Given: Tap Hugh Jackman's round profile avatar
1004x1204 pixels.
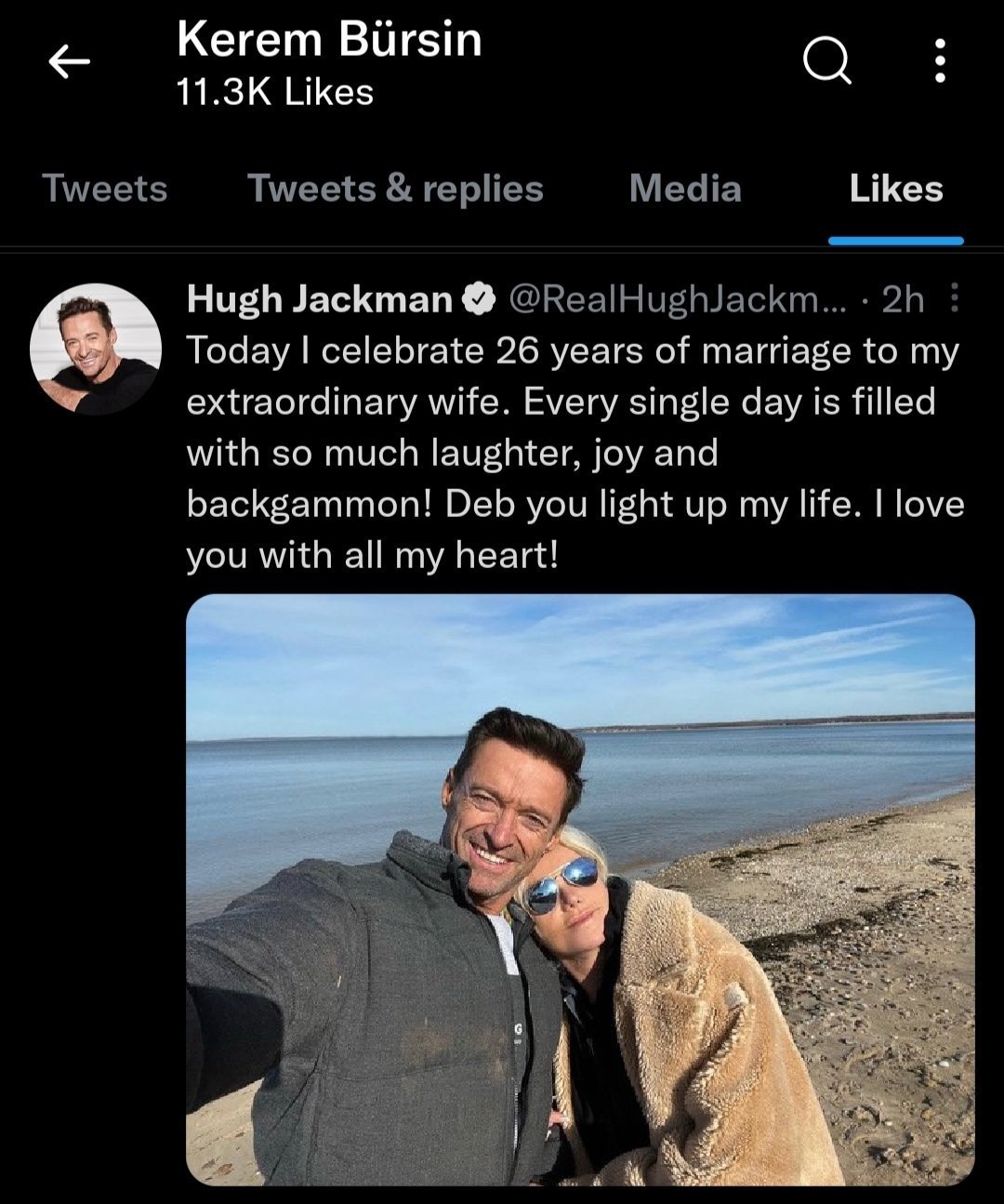Looking at the screenshot, I should [x=96, y=350].
